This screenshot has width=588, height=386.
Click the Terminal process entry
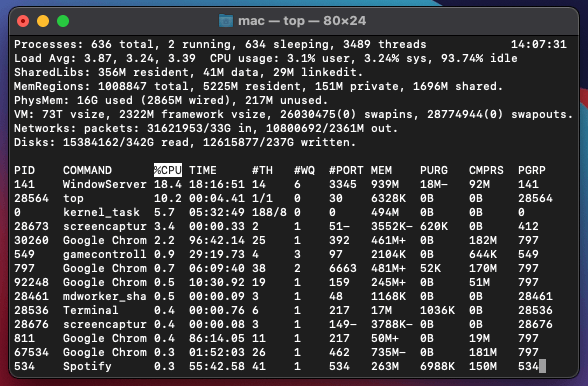[90, 310]
